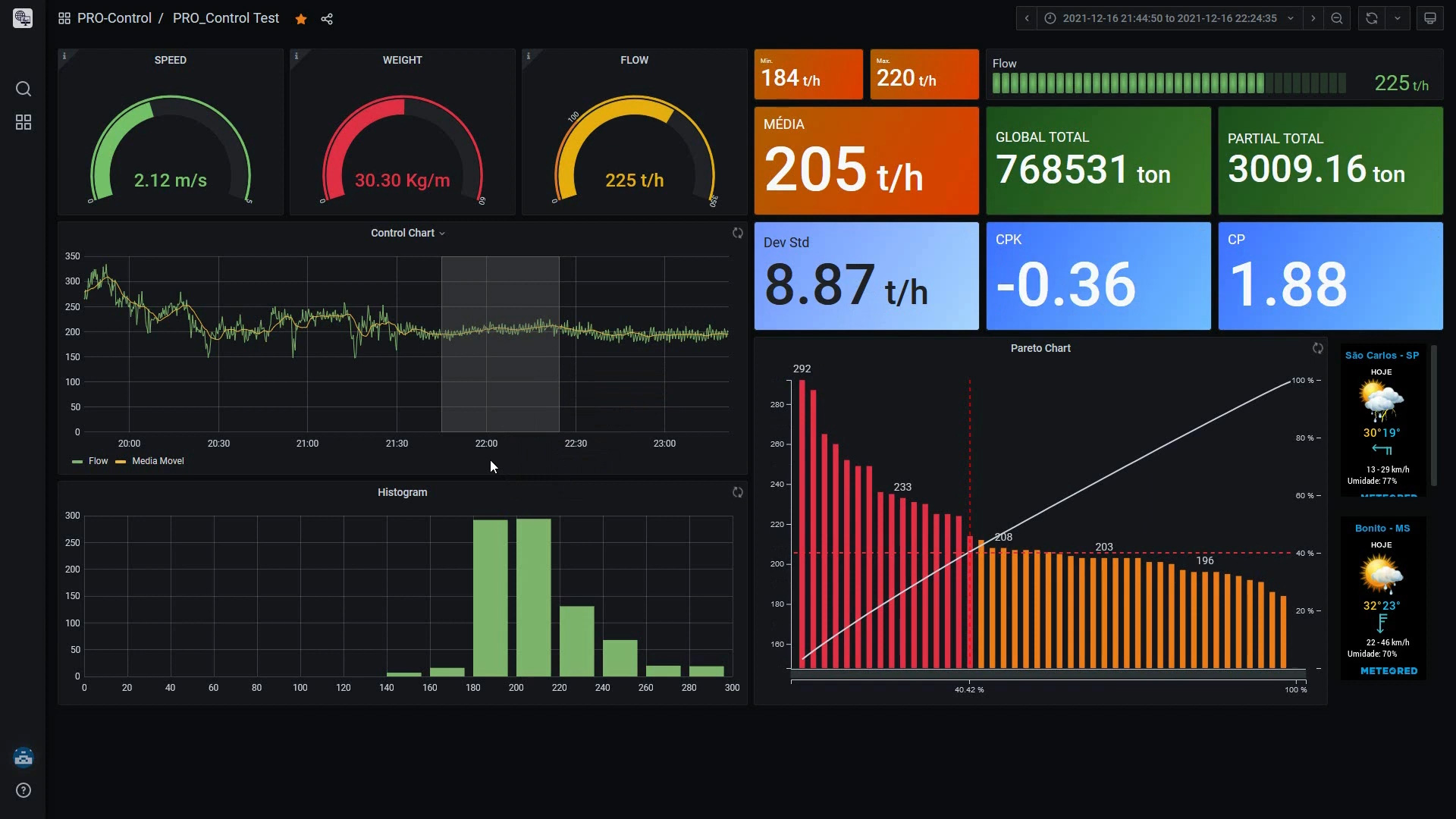1456x819 pixels.
Task: Shift time range backward with left arrow
Action: (1027, 18)
